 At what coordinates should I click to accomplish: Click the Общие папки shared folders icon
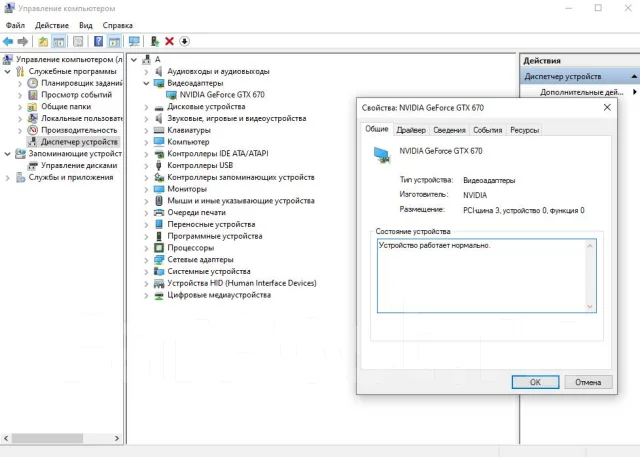pyautogui.click(x=33, y=107)
